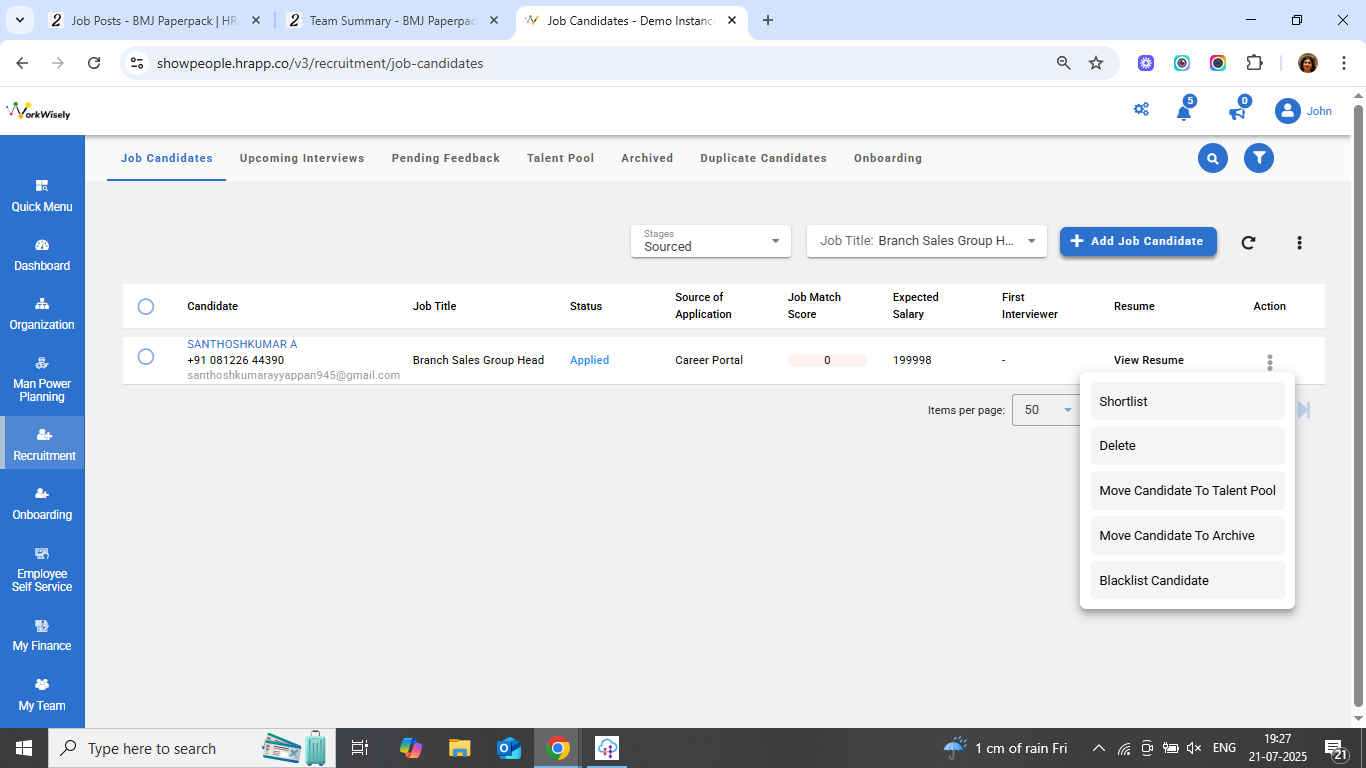
Task: Expand the Stages Sourced dropdown
Action: coord(710,241)
